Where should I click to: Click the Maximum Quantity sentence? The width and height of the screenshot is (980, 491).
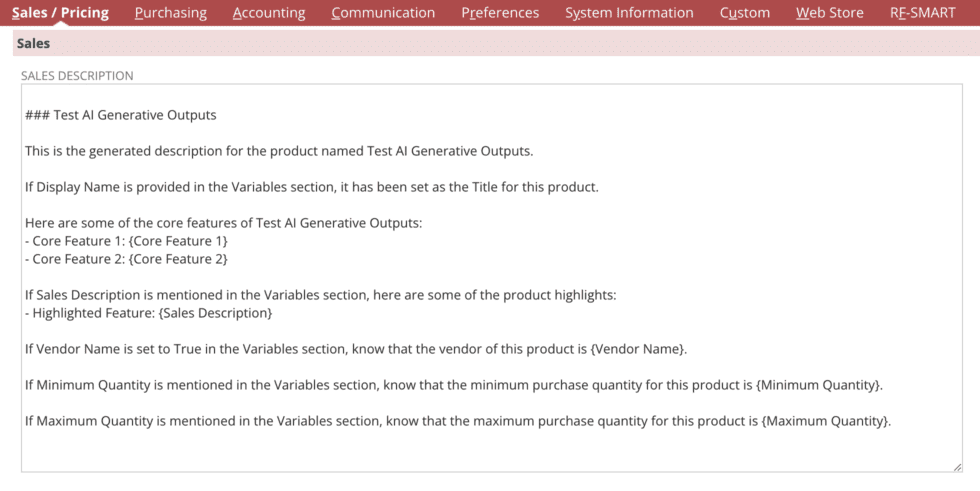pos(457,421)
